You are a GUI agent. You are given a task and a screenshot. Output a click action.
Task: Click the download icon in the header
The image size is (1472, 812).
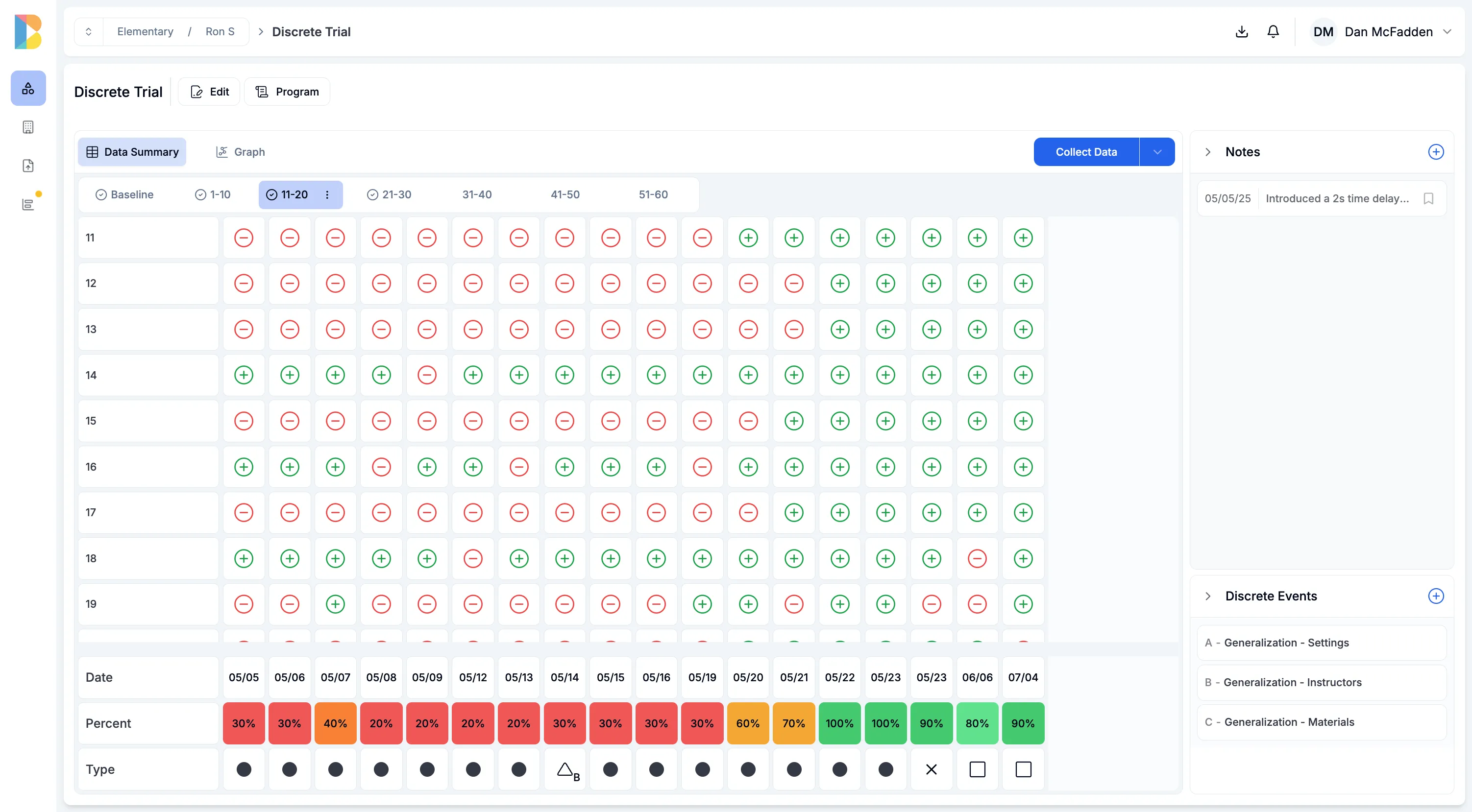tap(1241, 32)
